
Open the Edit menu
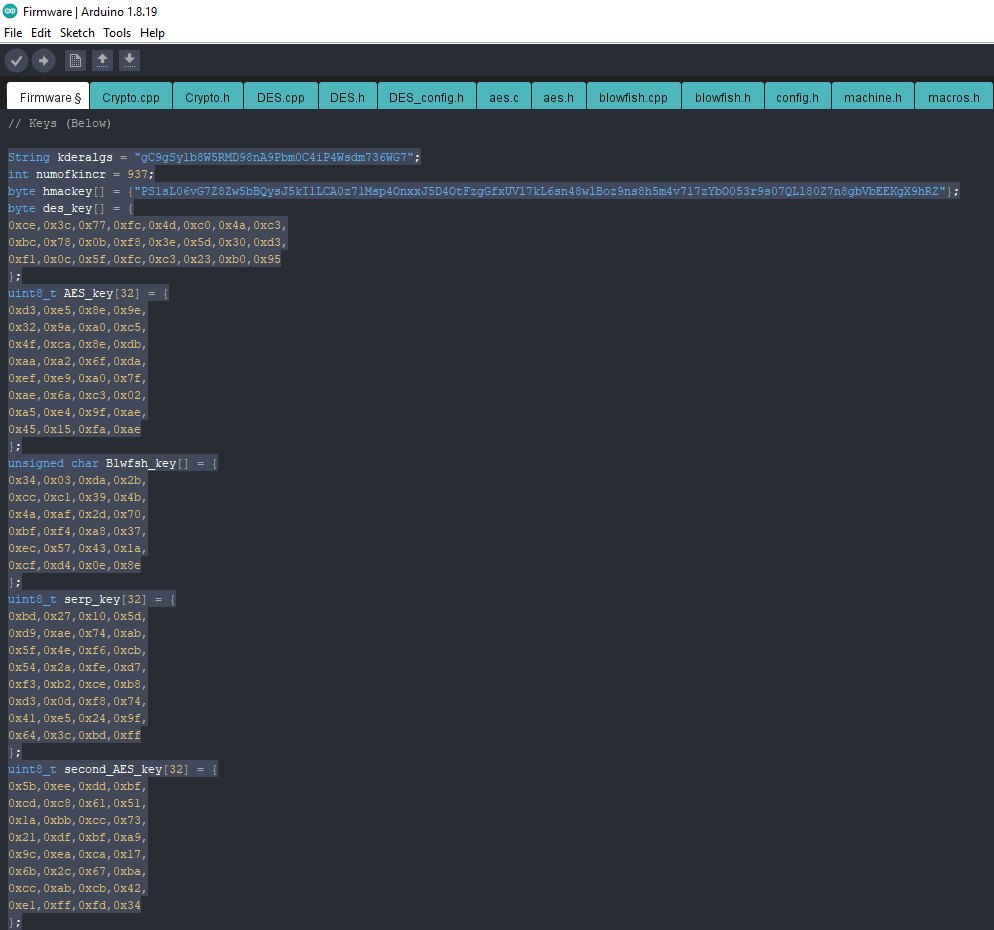41,33
